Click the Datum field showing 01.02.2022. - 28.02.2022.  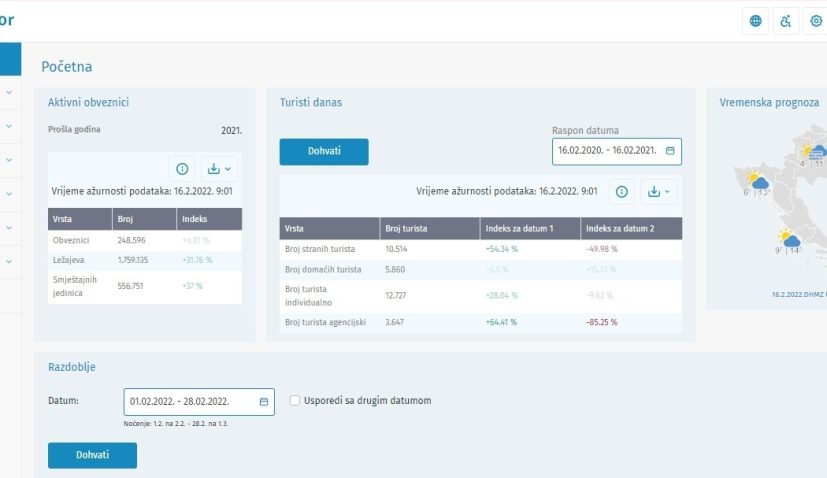(x=190, y=402)
